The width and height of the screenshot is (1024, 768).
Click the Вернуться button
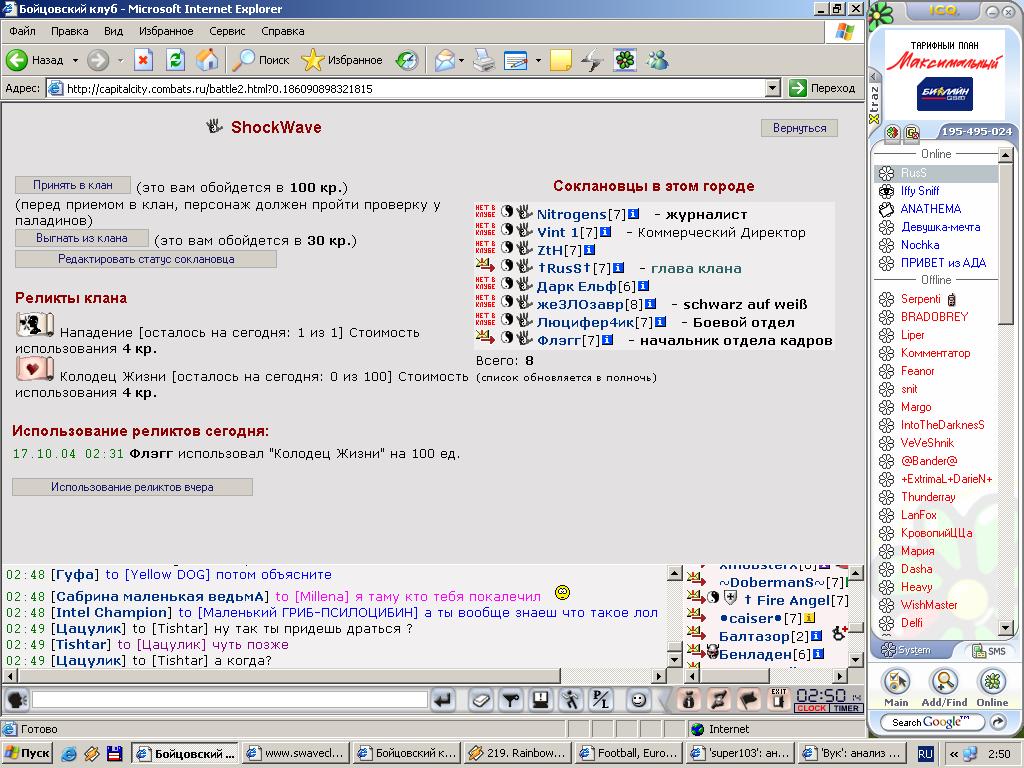(x=799, y=128)
